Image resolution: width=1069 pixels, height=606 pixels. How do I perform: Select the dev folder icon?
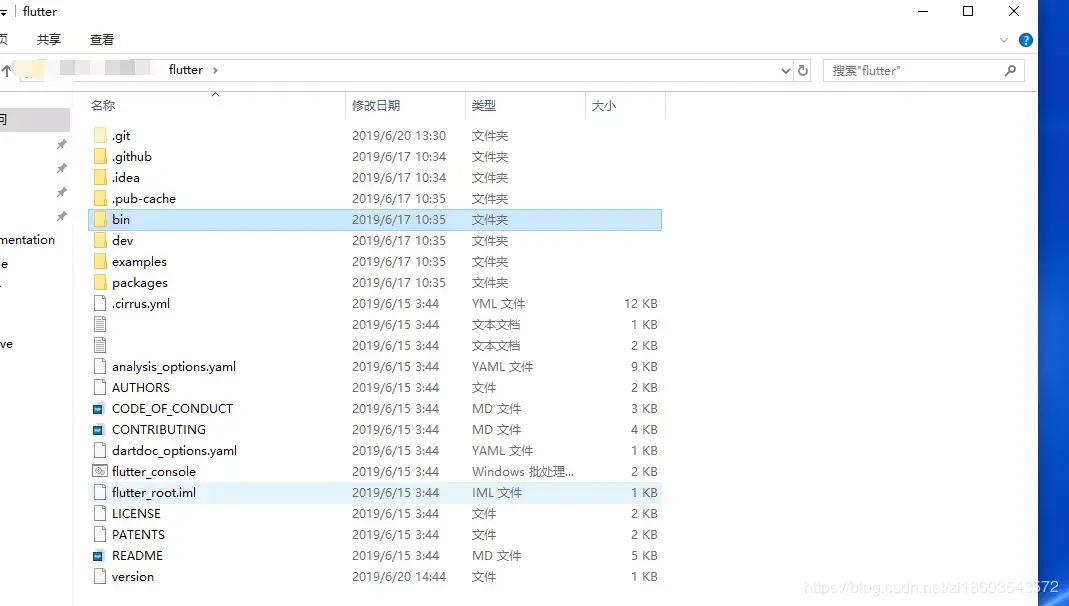(100, 241)
